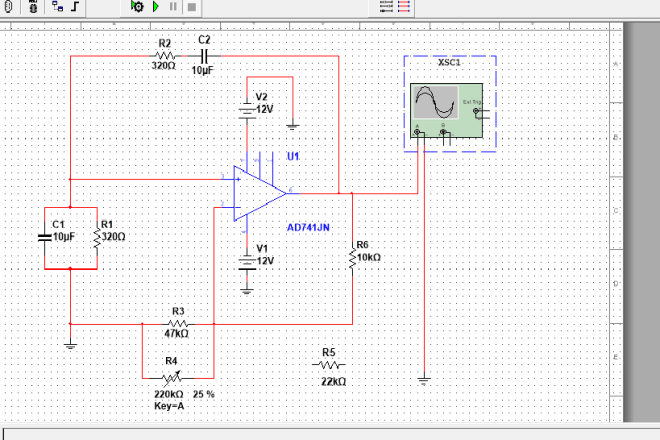Image resolution: width=660 pixels, height=440 pixels.
Task: Click the step-shaped bus toolbar icon
Action: click(75, 6)
